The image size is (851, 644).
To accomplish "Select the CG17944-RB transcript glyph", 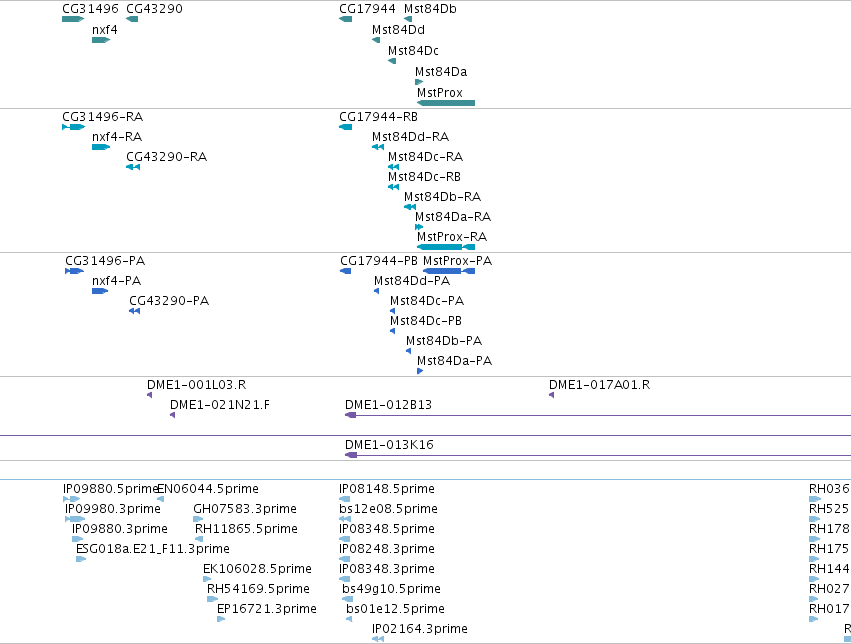I will click(345, 127).
